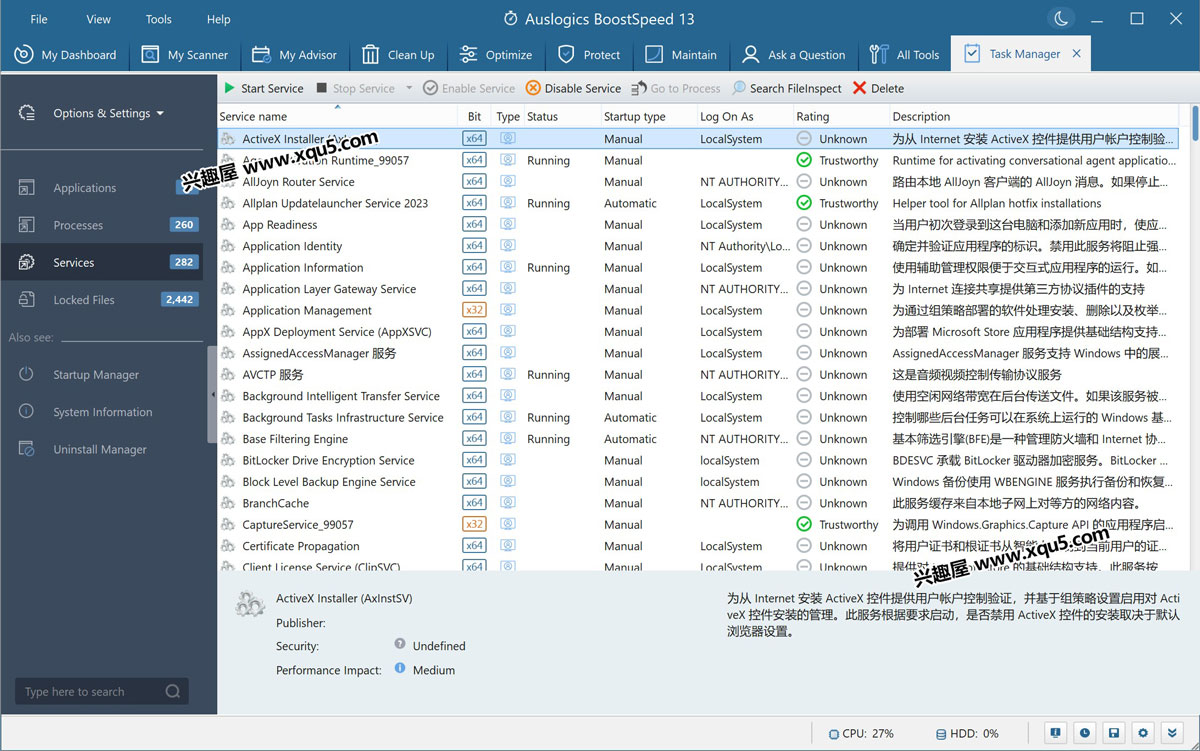Click the Unknown rating icon for BranchCache
The height and width of the screenshot is (751, 1200).
click(x=804, y=503)
